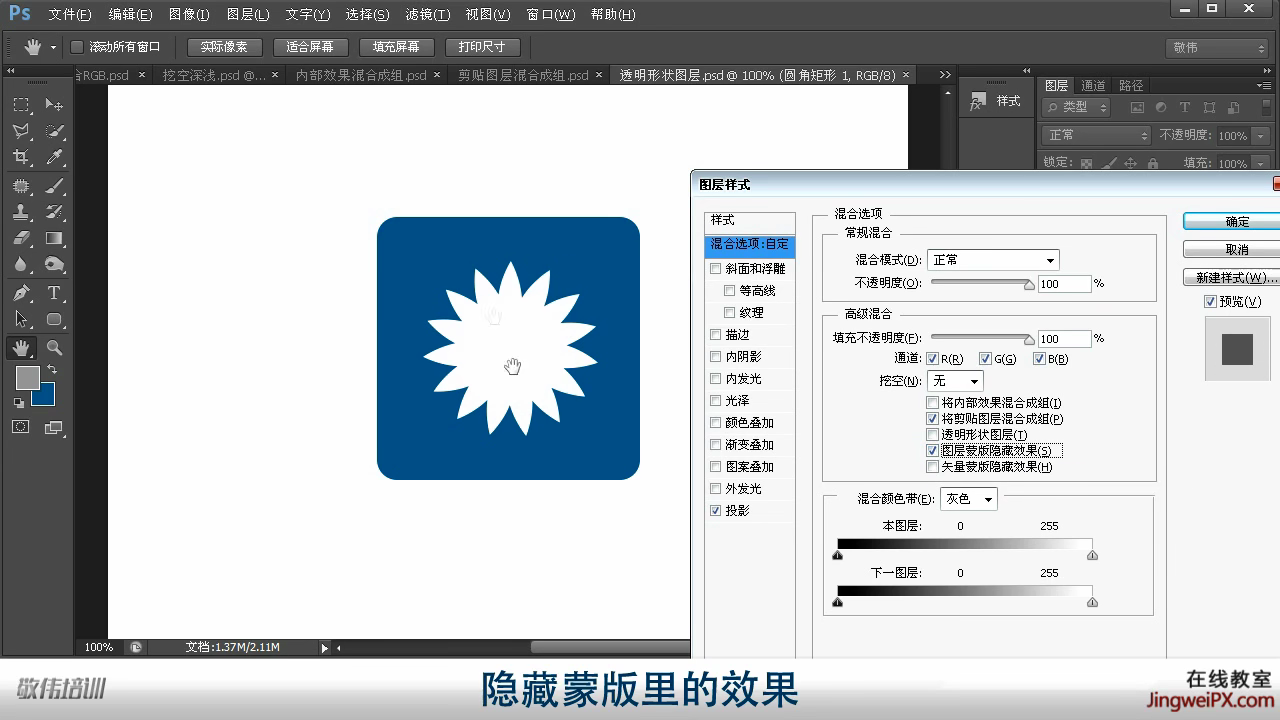Toggle the R channel checkbox

click(x=933, y=359)
